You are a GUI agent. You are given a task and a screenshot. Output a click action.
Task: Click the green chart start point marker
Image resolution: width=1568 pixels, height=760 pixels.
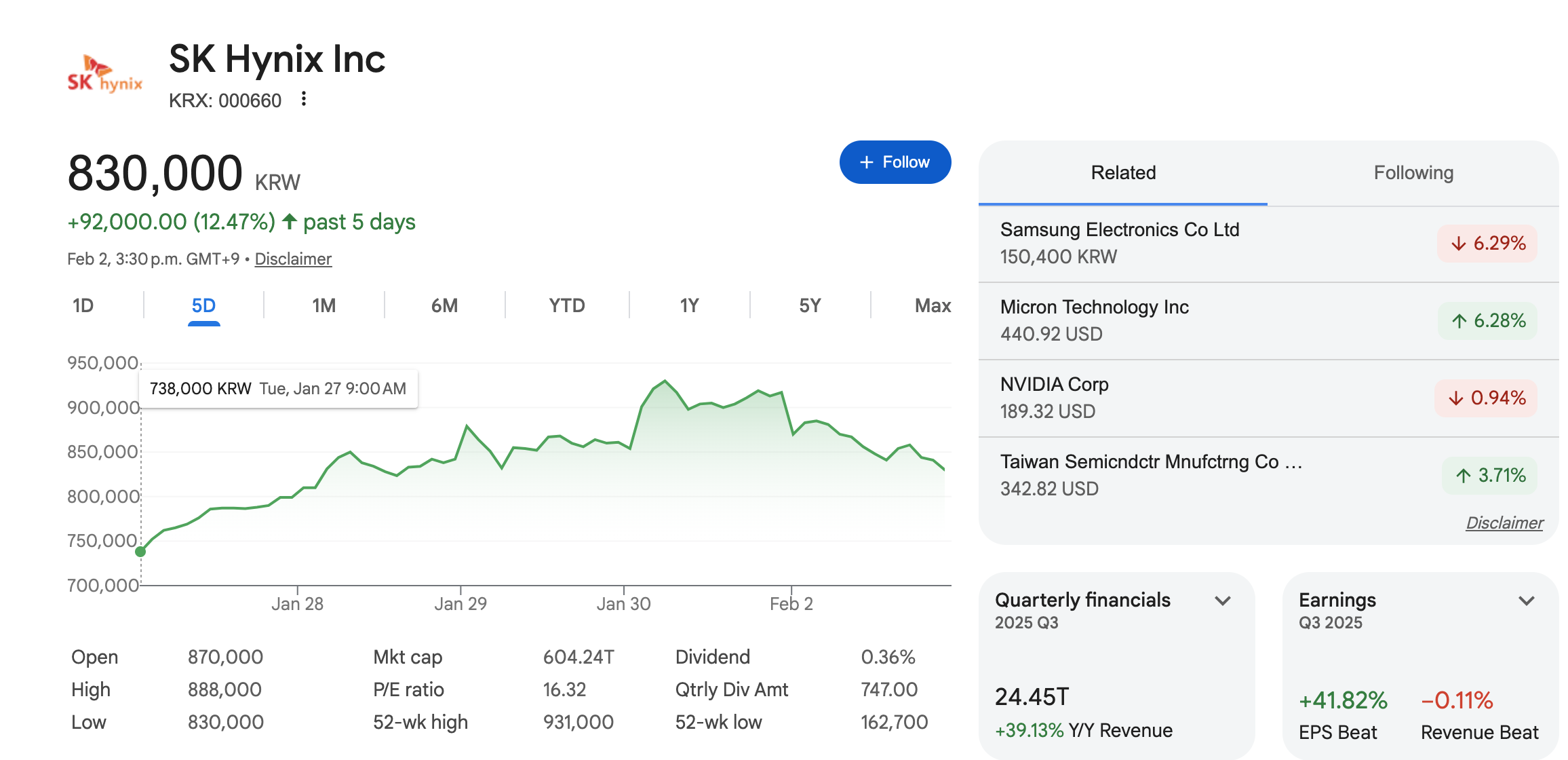pos(140,552)
